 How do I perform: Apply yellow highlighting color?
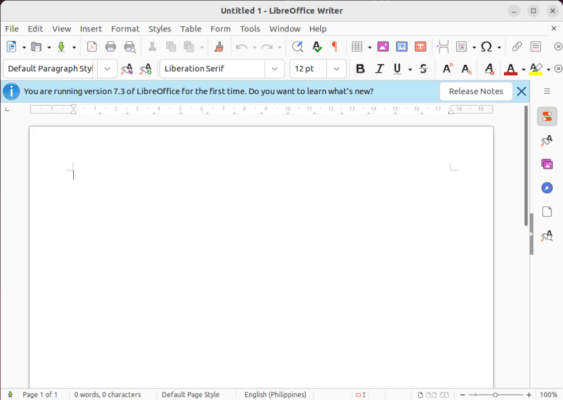pos(536,69)
